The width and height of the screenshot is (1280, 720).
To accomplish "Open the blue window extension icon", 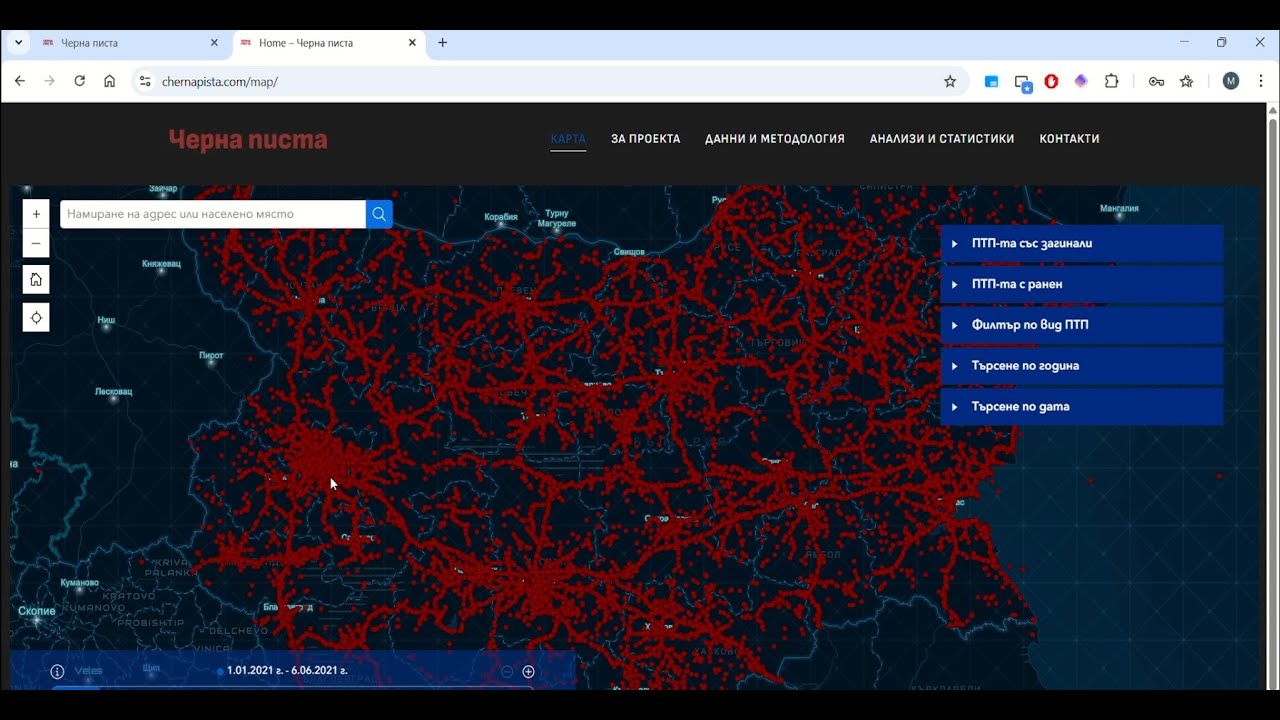I will (991, 82).
